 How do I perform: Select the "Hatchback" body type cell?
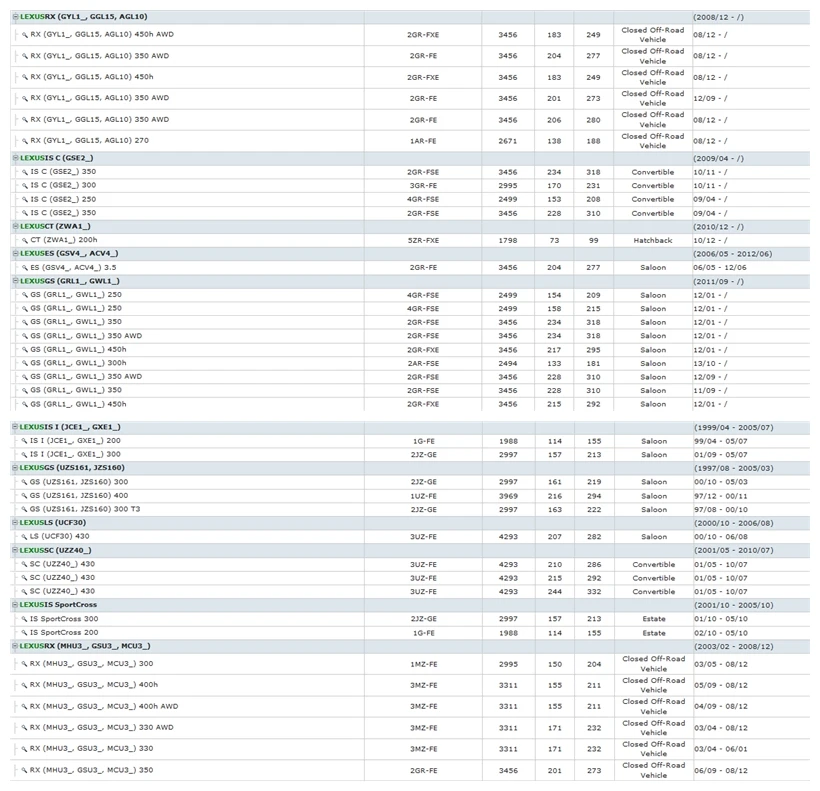click(x=653, y=240)
